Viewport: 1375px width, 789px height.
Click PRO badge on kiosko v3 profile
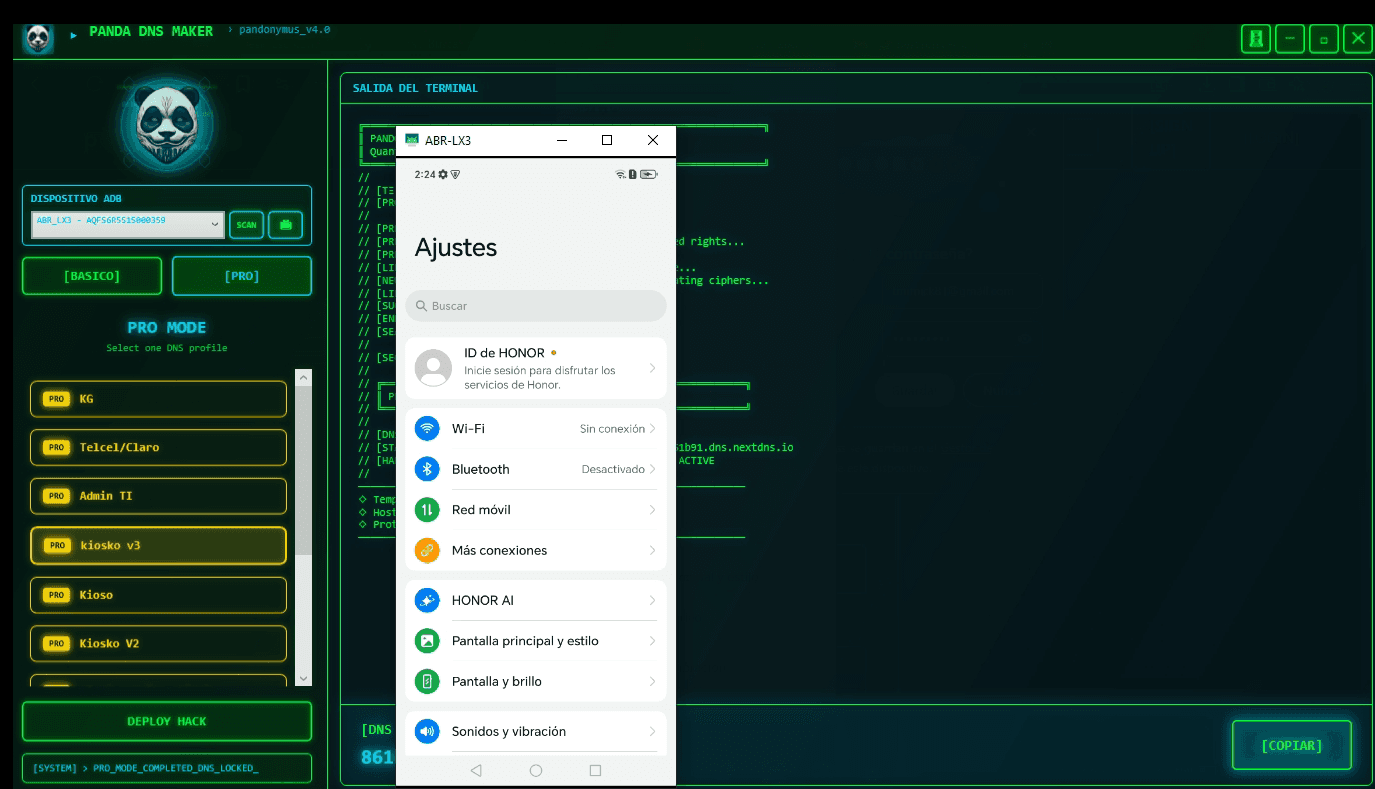[57, 546]
